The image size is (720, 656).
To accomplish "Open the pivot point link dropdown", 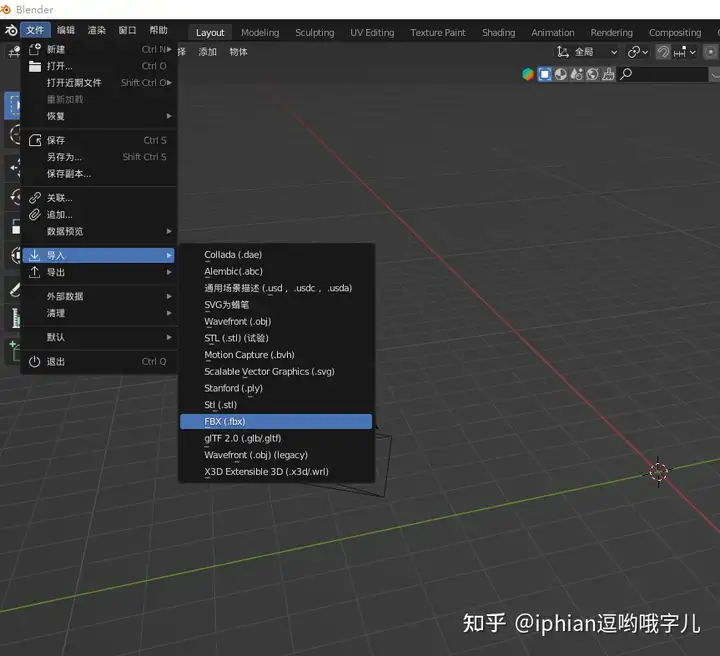I will pos(638,52).
